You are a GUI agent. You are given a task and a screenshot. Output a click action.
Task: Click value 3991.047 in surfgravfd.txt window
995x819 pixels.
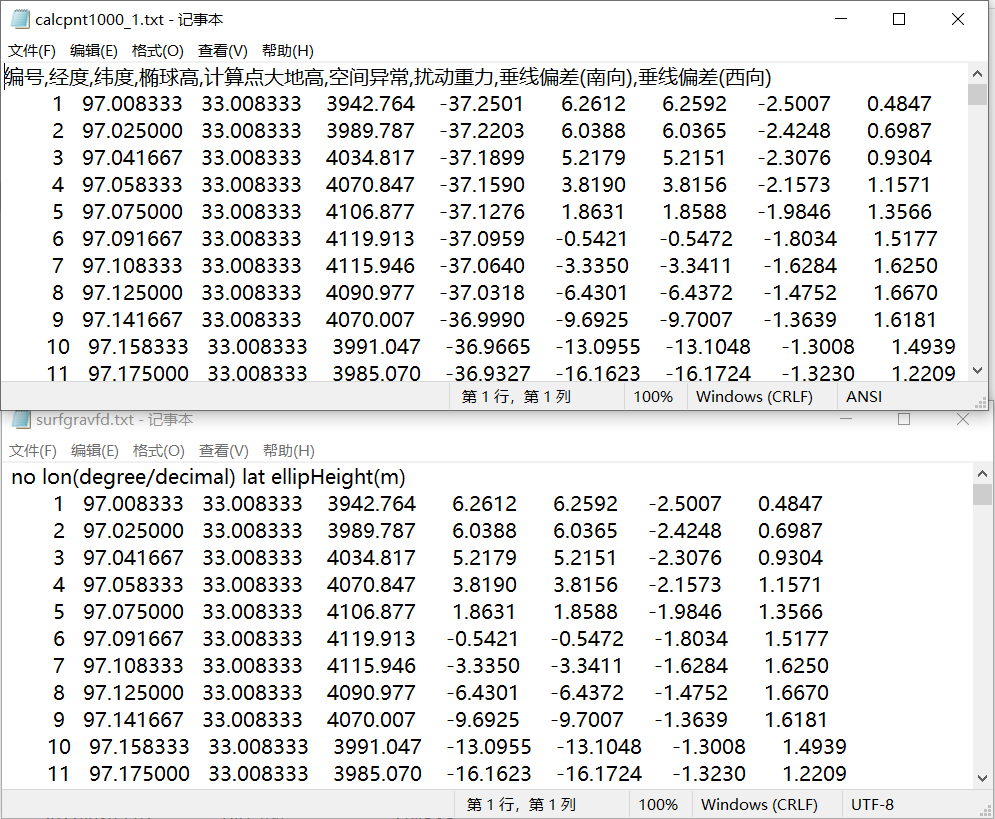click(378, 747)
